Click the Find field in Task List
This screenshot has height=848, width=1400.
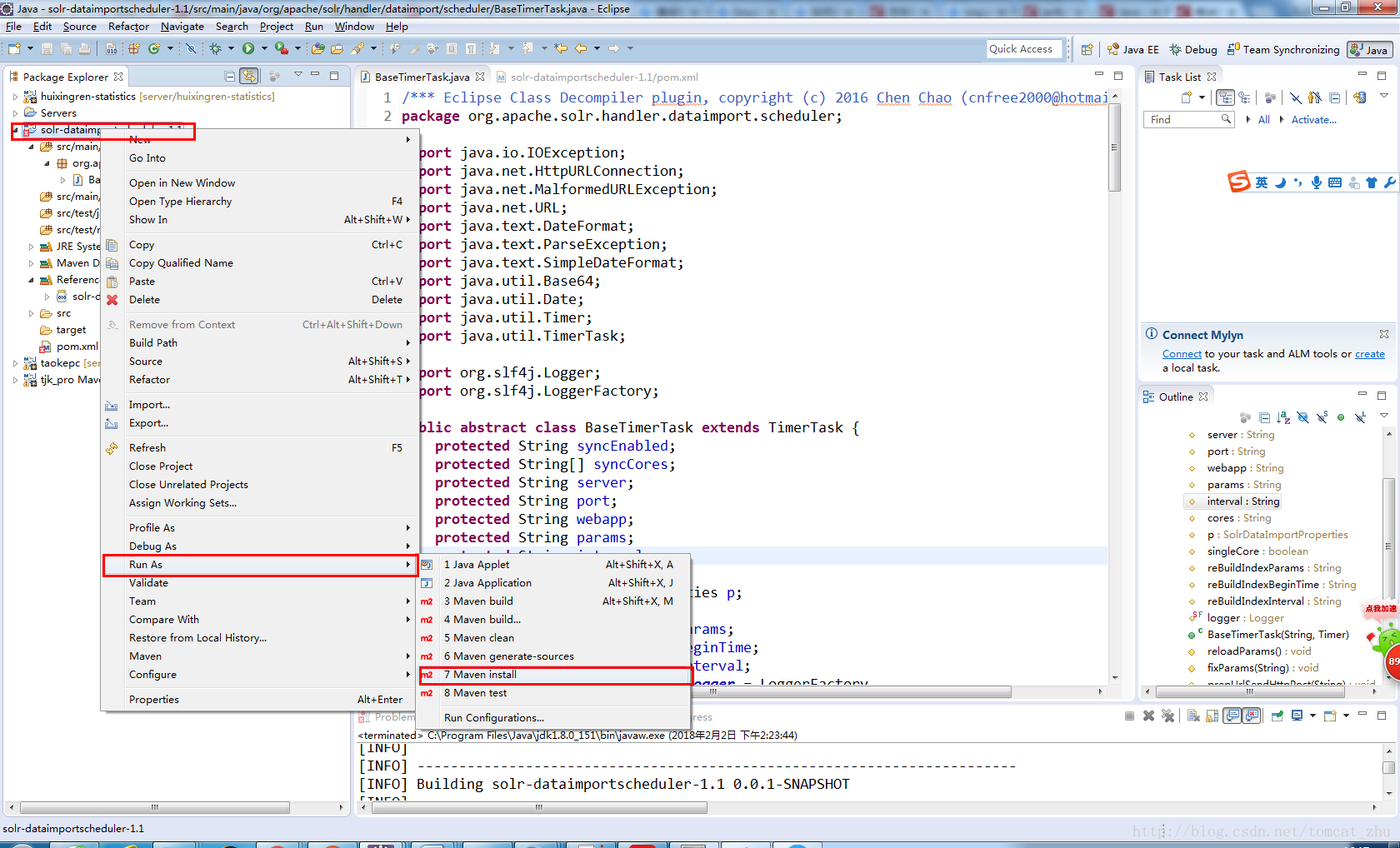(1187, 120)
